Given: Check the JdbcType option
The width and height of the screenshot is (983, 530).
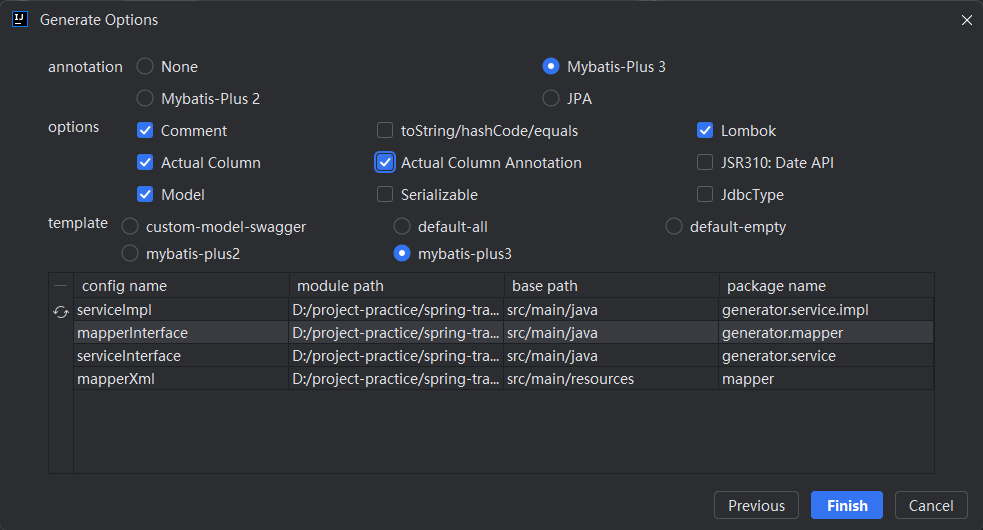Looking at the screenshot, I should (x=705, y=195).
